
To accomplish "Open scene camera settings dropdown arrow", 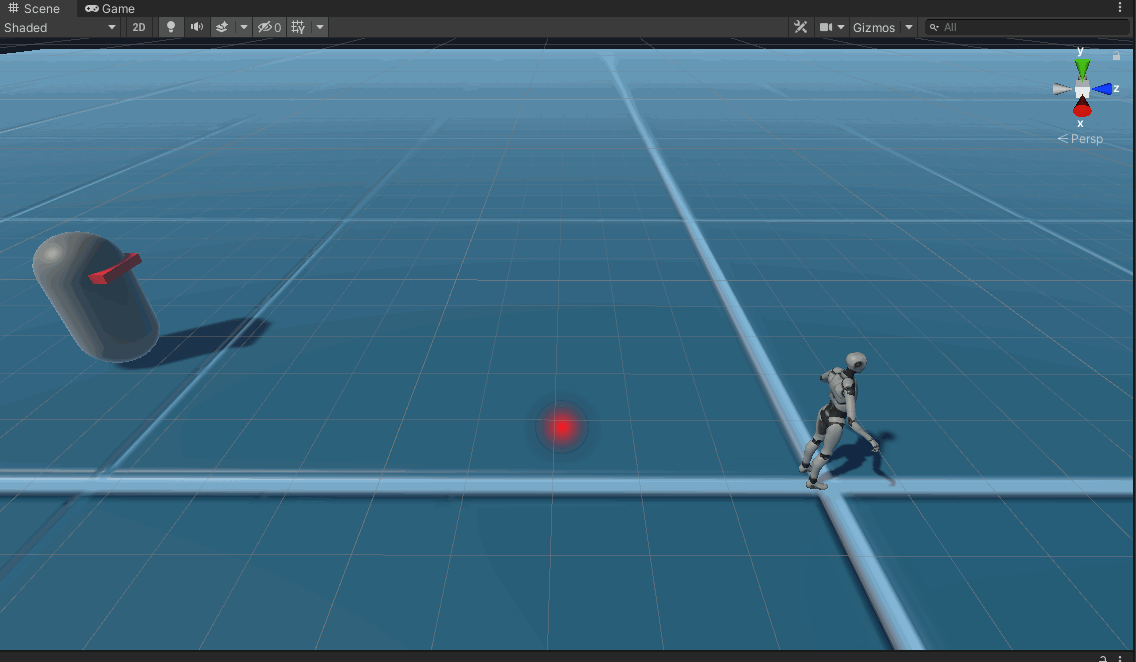I will 840,28.
